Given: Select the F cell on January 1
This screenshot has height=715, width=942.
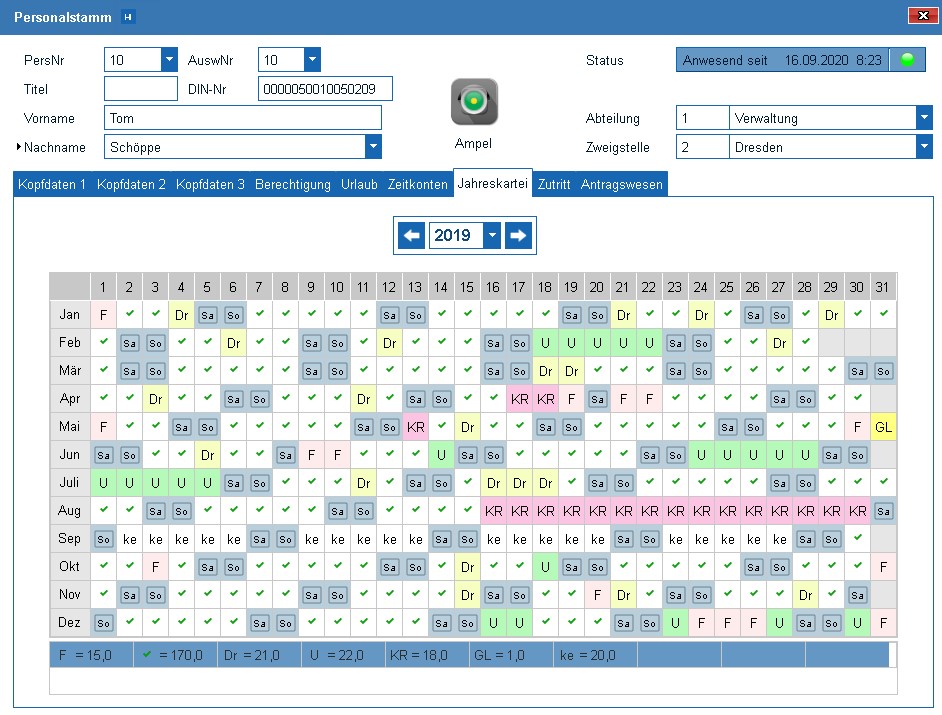Looking at the screenshot, I should click(x=103, y=315).
